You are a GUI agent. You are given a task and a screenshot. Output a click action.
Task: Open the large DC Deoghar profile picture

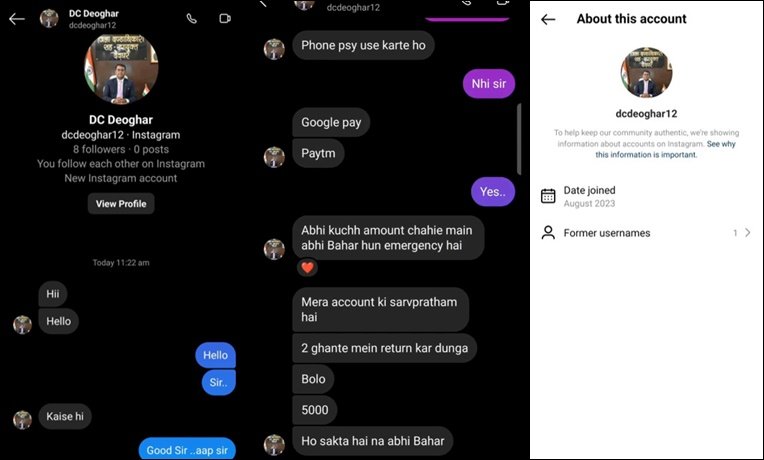(x=121, y=69)
